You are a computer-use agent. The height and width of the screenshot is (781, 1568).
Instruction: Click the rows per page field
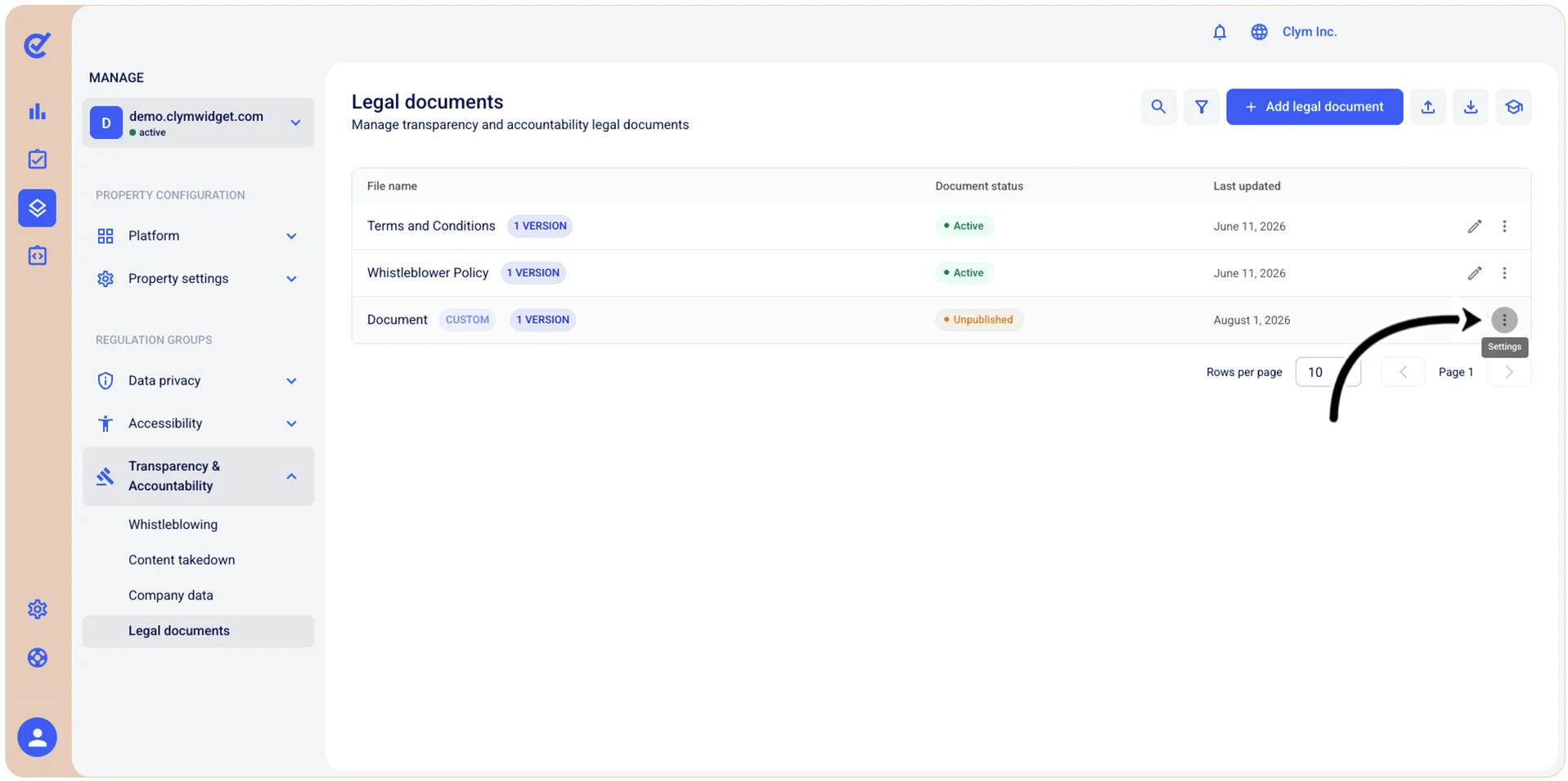(x=1328, y=372)
